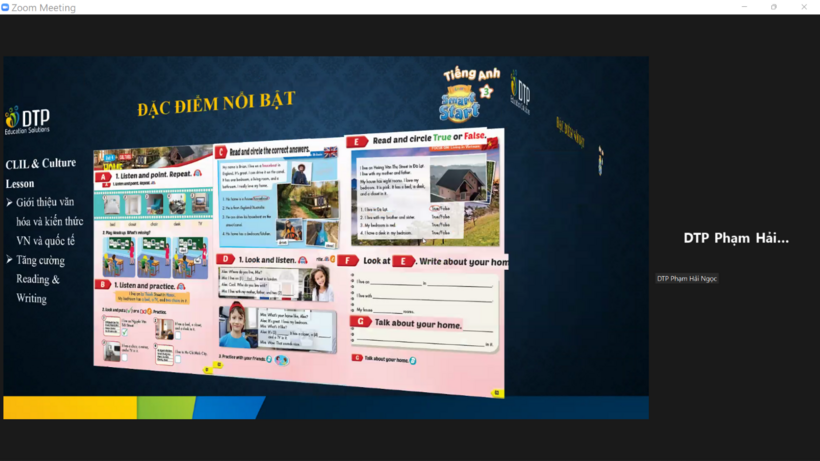Click the red section G badge
Image resolution: width=820 pixels, height=461 pixels.
coord(361,322)
